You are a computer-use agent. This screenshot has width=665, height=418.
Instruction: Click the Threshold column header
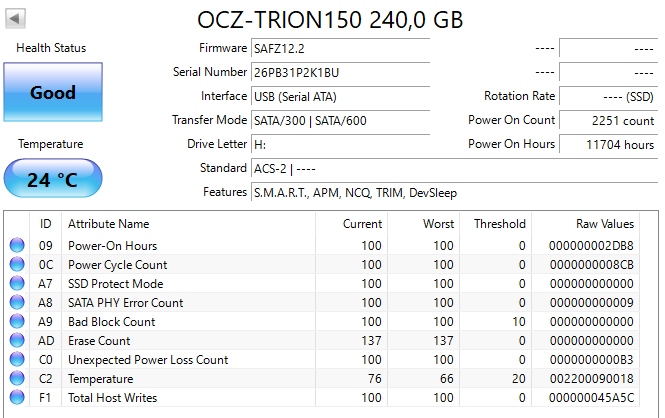pos(499,224)
